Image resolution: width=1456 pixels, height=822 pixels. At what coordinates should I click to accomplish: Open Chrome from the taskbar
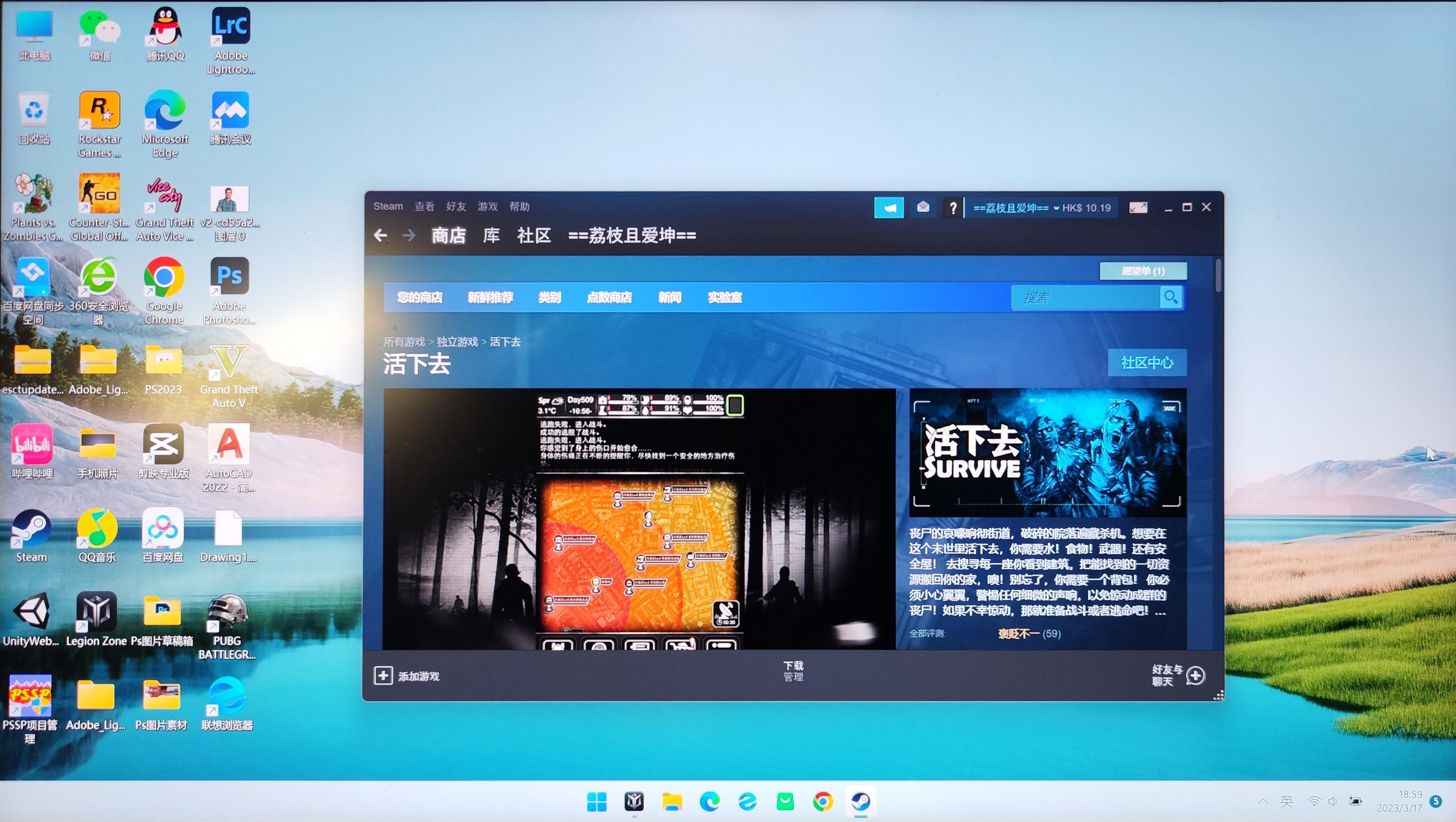tap(823, 801)
